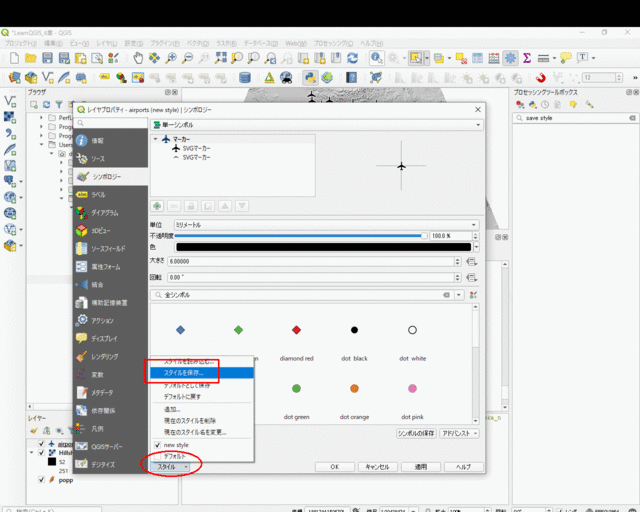The height and width of the screenshot is (512, 640).
Task: Open the プロジェクト menu in menu bar
Action: click(x=20, y=43)
